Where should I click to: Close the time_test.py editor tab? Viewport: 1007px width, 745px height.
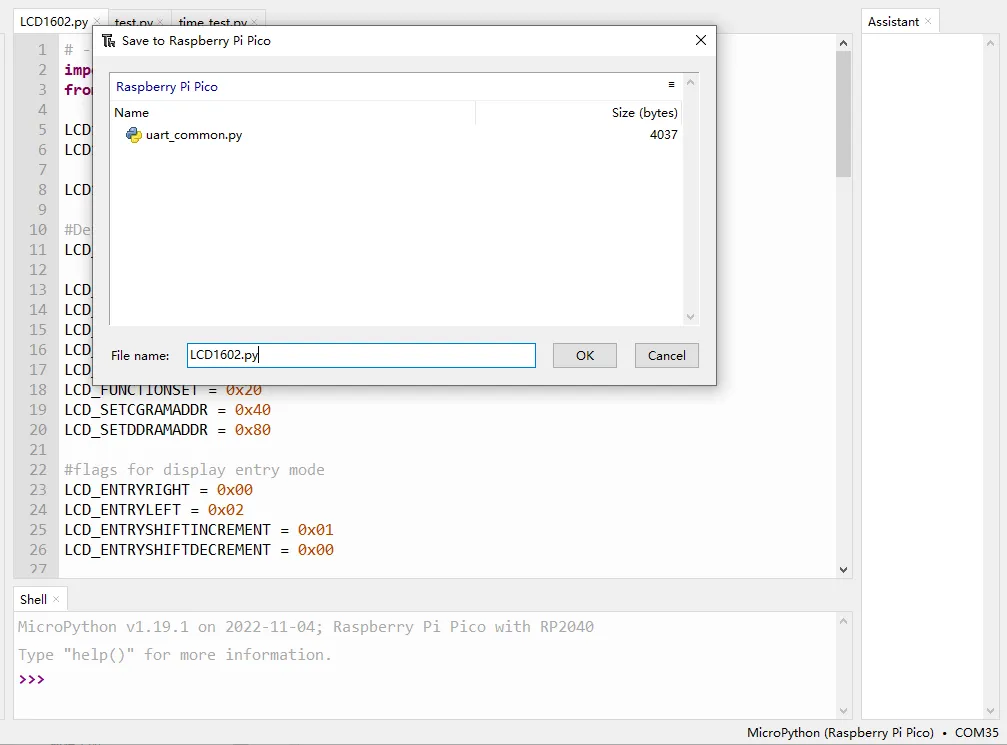(254, 22)
